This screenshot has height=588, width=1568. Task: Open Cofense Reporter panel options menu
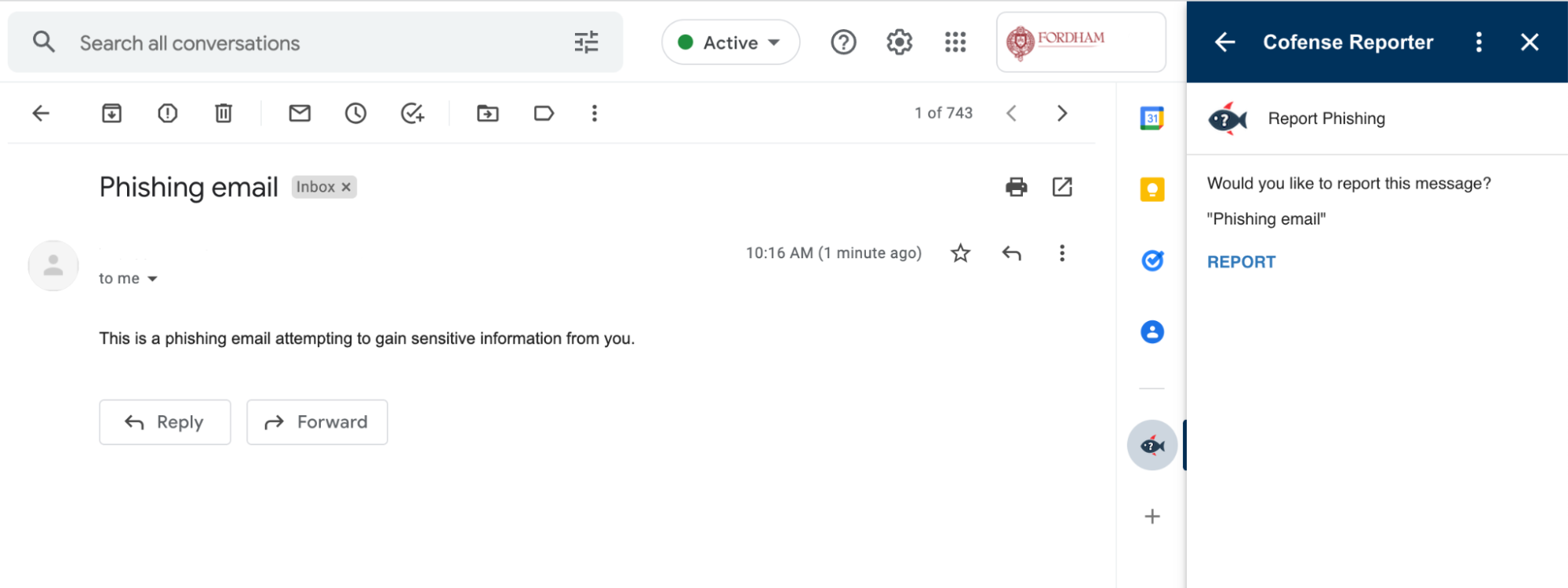click(1479, 42)
